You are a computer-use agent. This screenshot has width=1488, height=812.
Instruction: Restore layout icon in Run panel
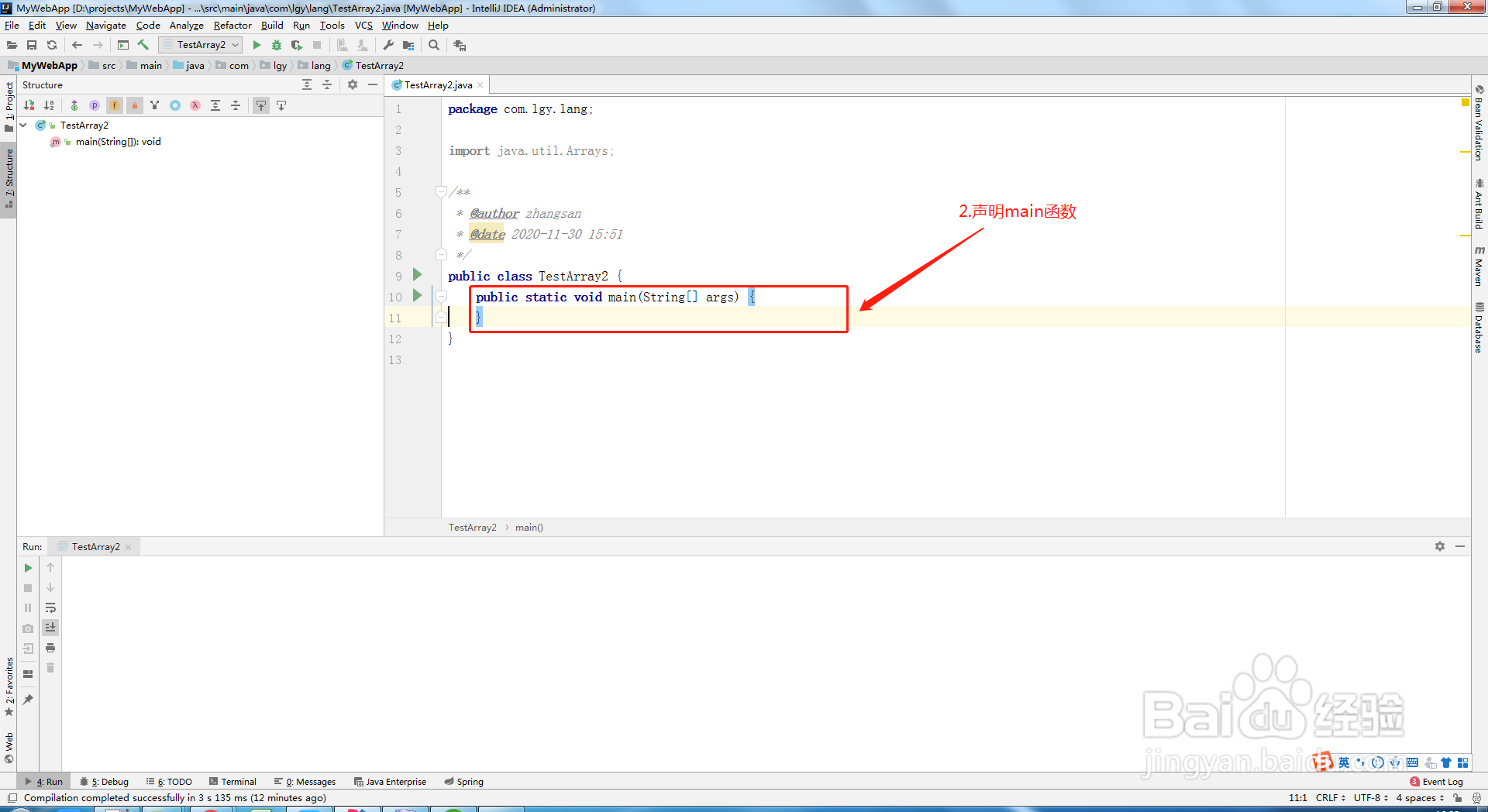tap(28, 674)
